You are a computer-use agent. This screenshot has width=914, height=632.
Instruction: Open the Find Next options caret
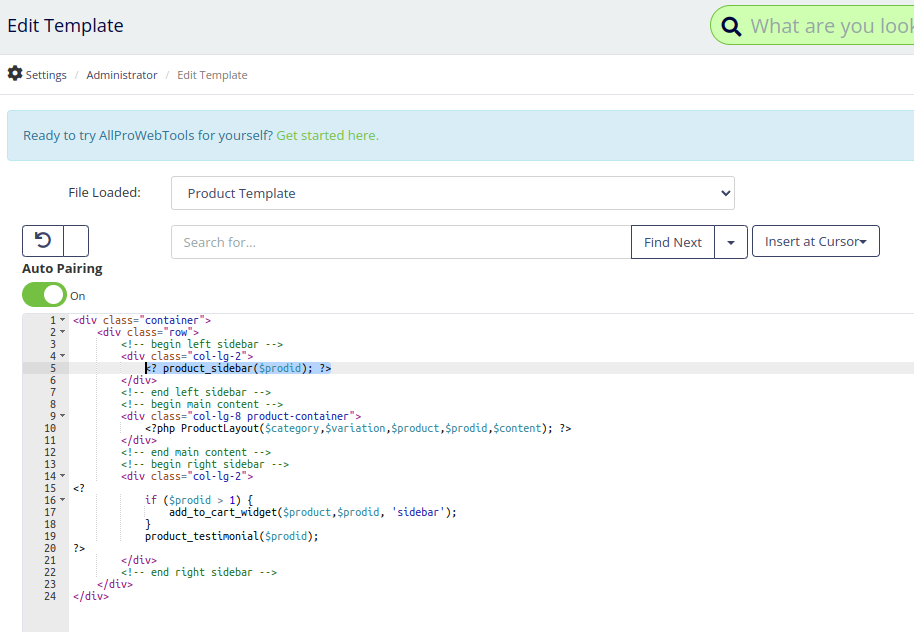pyautogui.click(x=730, y=242)
